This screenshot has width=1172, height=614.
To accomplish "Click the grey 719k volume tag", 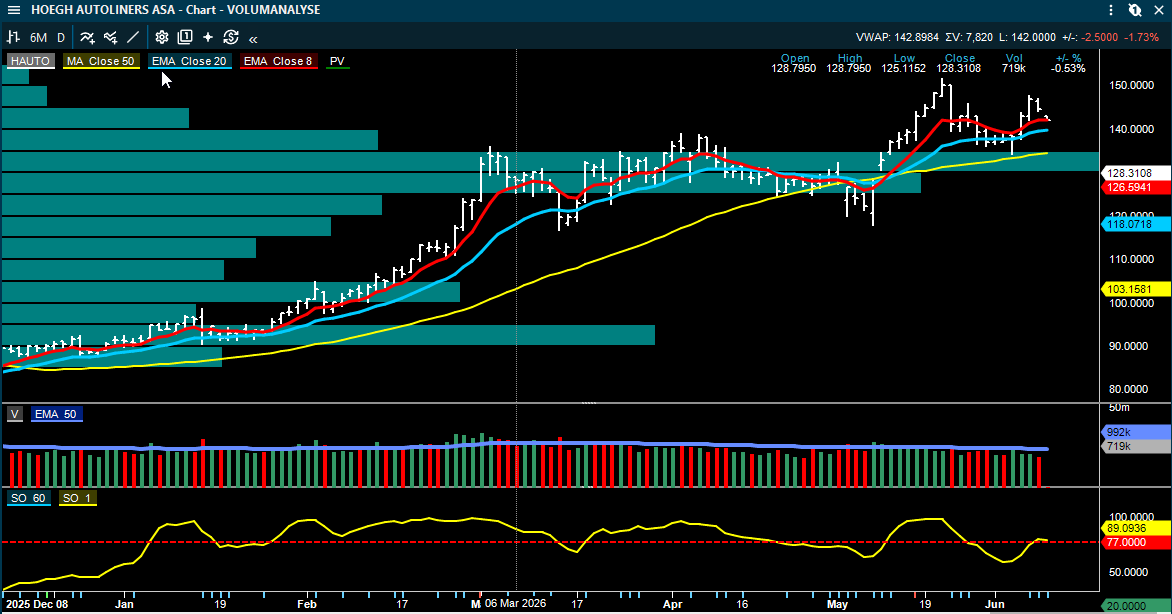I will (x=1136, y=446).
